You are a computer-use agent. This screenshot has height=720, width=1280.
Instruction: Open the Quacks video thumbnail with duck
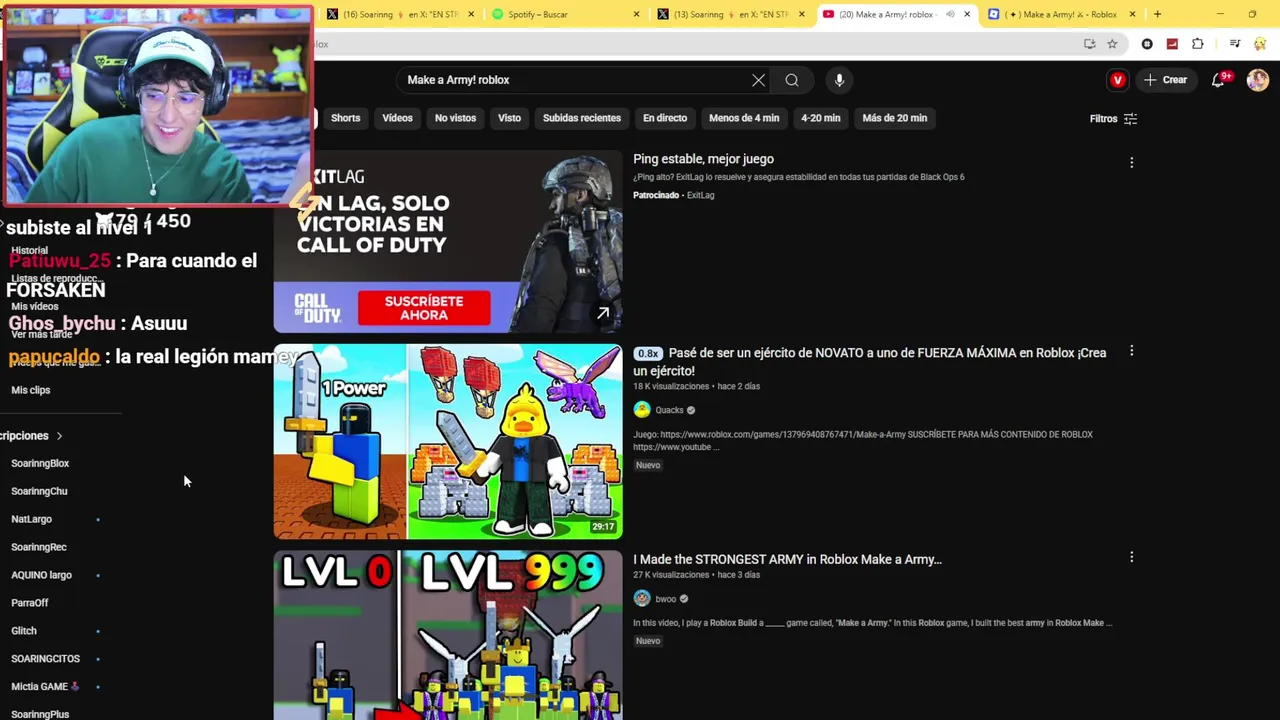click(448, 442)
